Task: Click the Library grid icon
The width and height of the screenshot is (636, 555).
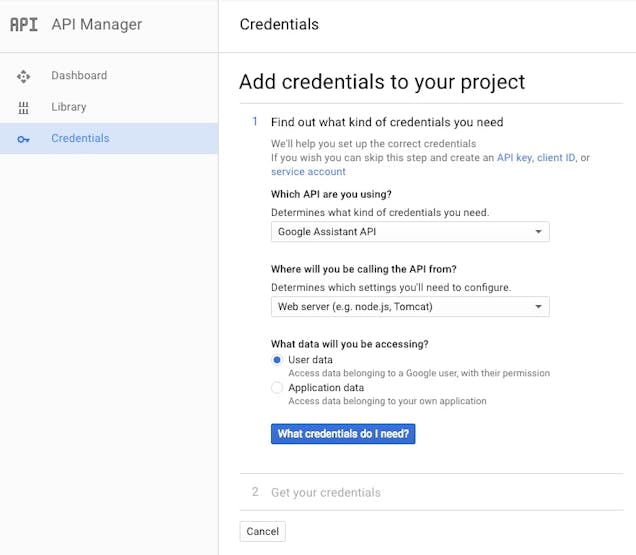Action: point(23,108)
